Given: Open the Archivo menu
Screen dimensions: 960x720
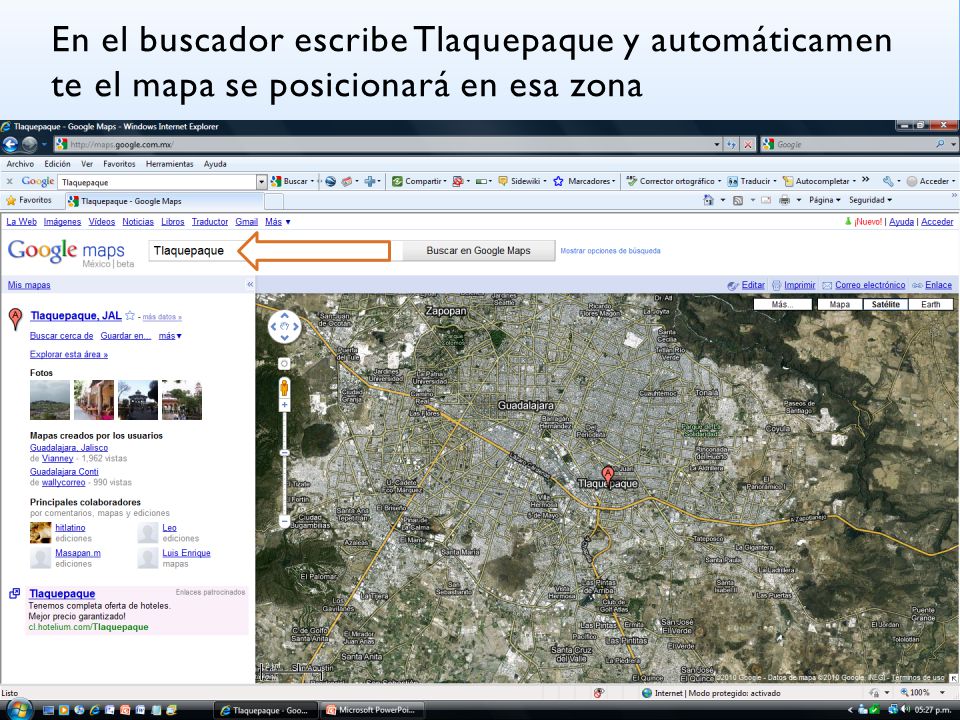Looking at the screenshot, I should (20, 164).
